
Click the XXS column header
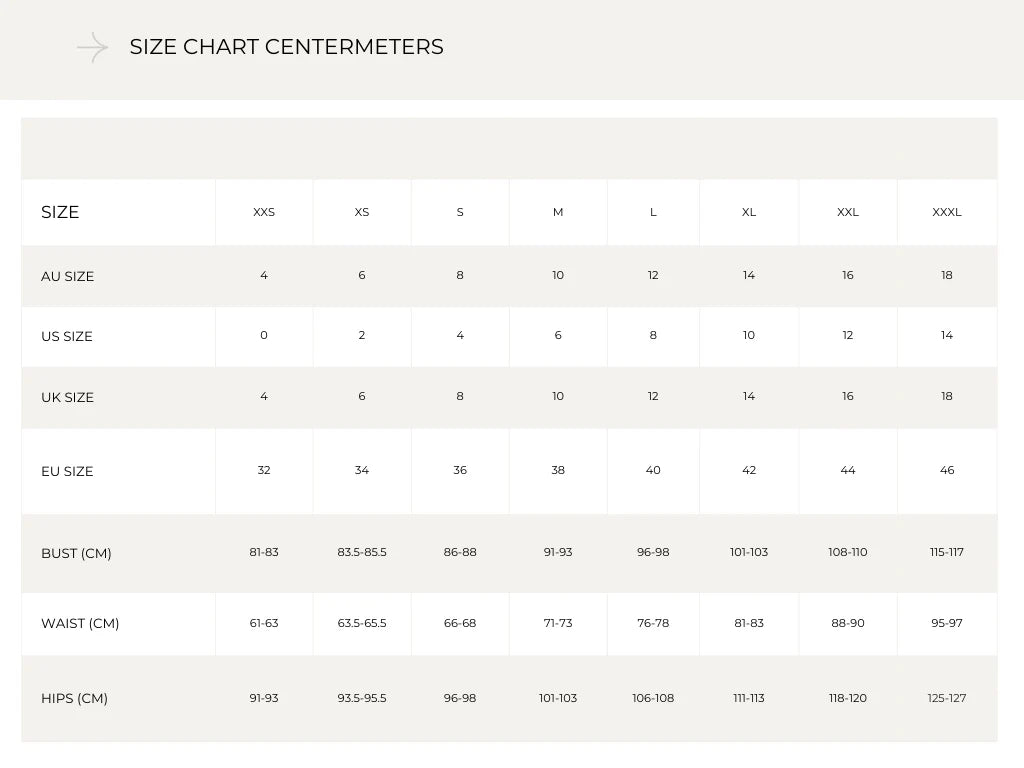pos(264,212)
